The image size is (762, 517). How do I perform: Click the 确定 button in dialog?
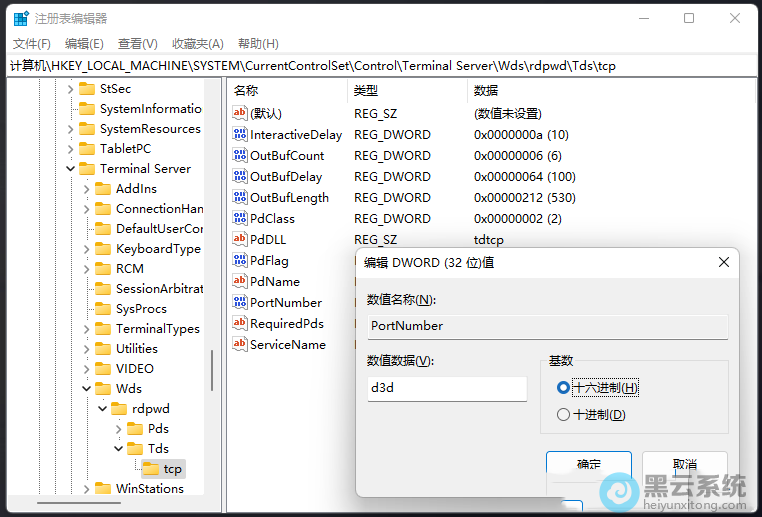click(x=588, y=465)
